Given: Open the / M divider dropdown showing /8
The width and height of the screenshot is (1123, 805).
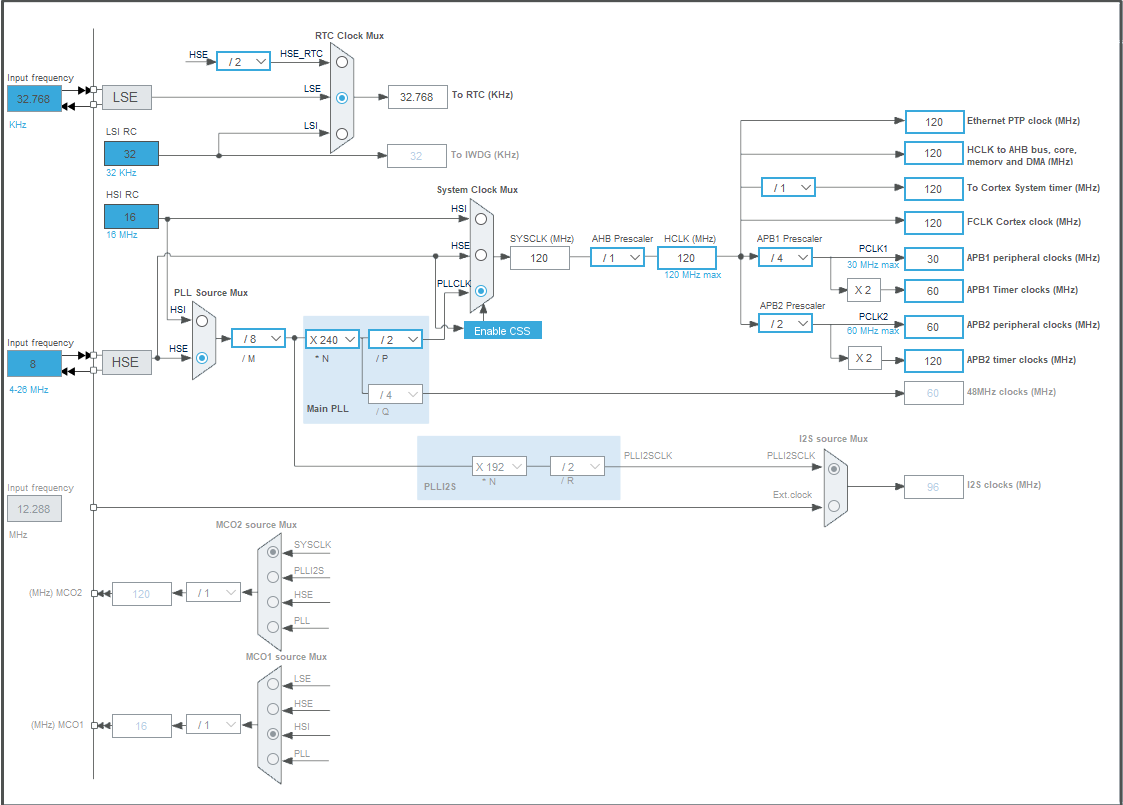Looking at the screenshot, I should pos(257,339).
